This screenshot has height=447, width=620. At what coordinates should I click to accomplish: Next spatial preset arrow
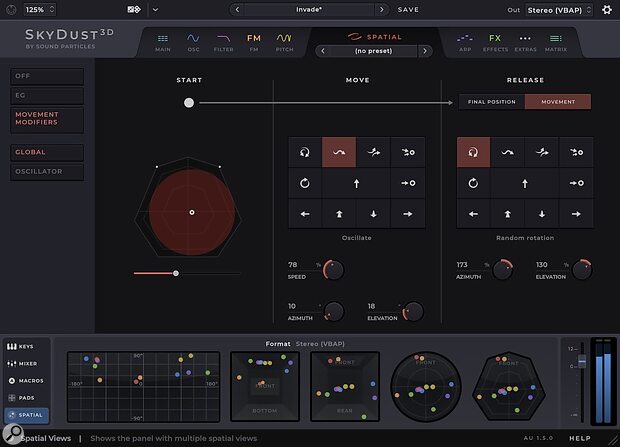425,51
